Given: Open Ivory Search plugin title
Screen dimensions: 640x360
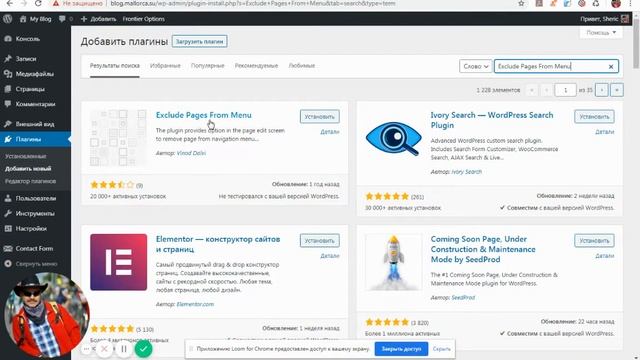Looking at the screenshot, I should tap(492, 120).
